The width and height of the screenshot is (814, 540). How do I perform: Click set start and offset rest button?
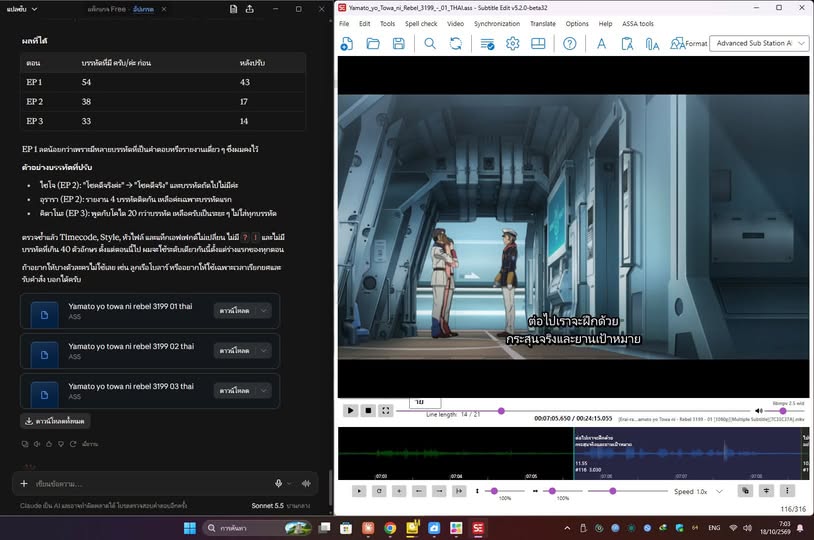point(459,491)
